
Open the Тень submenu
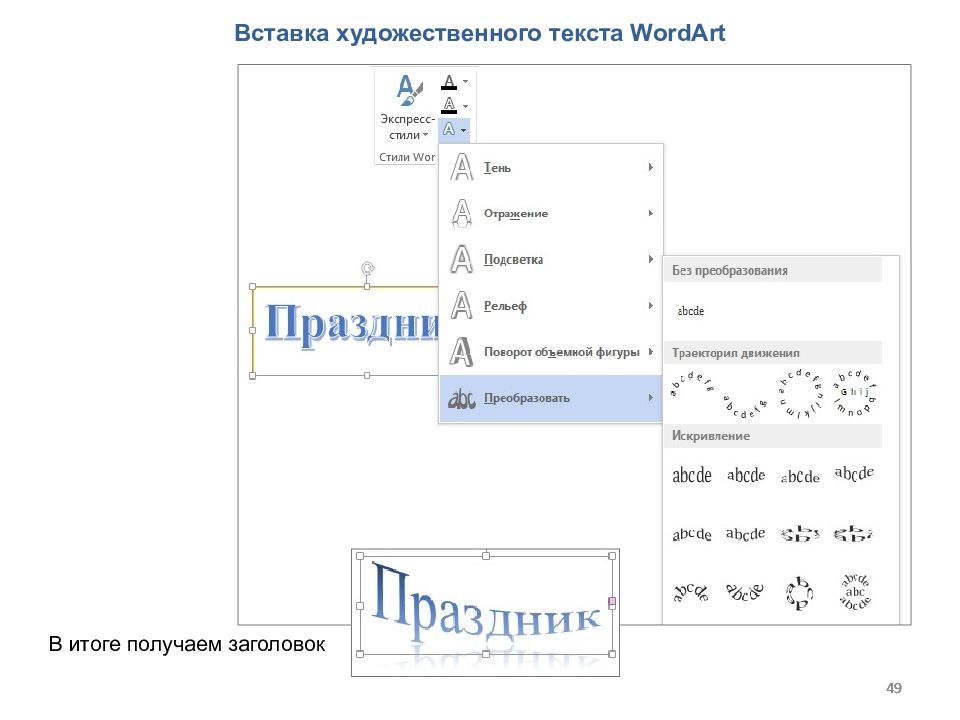pyautogui.click(x=551, y=167)
